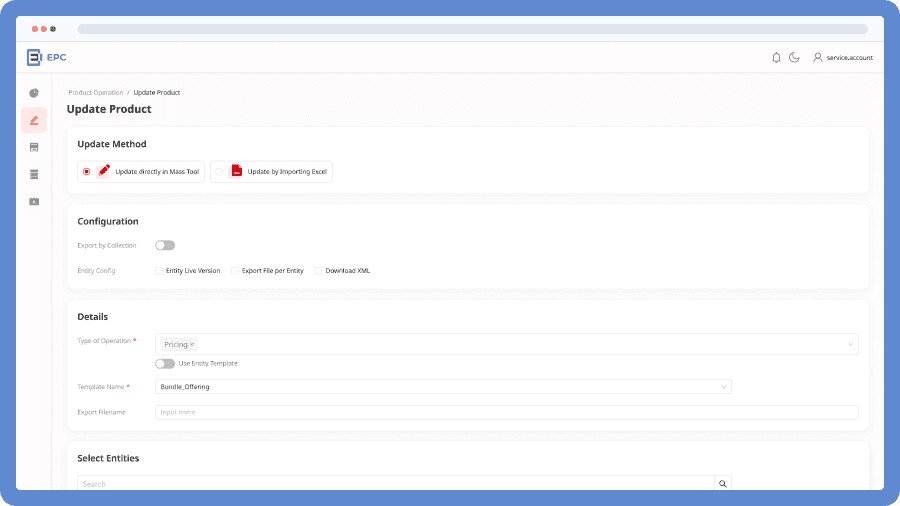Viewport: 900px width, 506px height.
Task: Click the browser address bar
Action: [x=472, y=29]
